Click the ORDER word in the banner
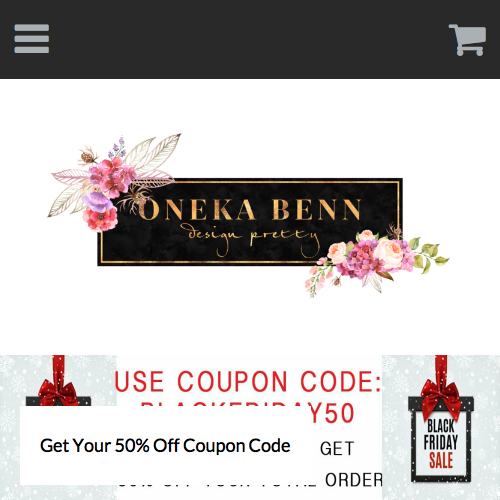Image resolution: width=500 pixels, height=500 pixels. tap(354, 480)
